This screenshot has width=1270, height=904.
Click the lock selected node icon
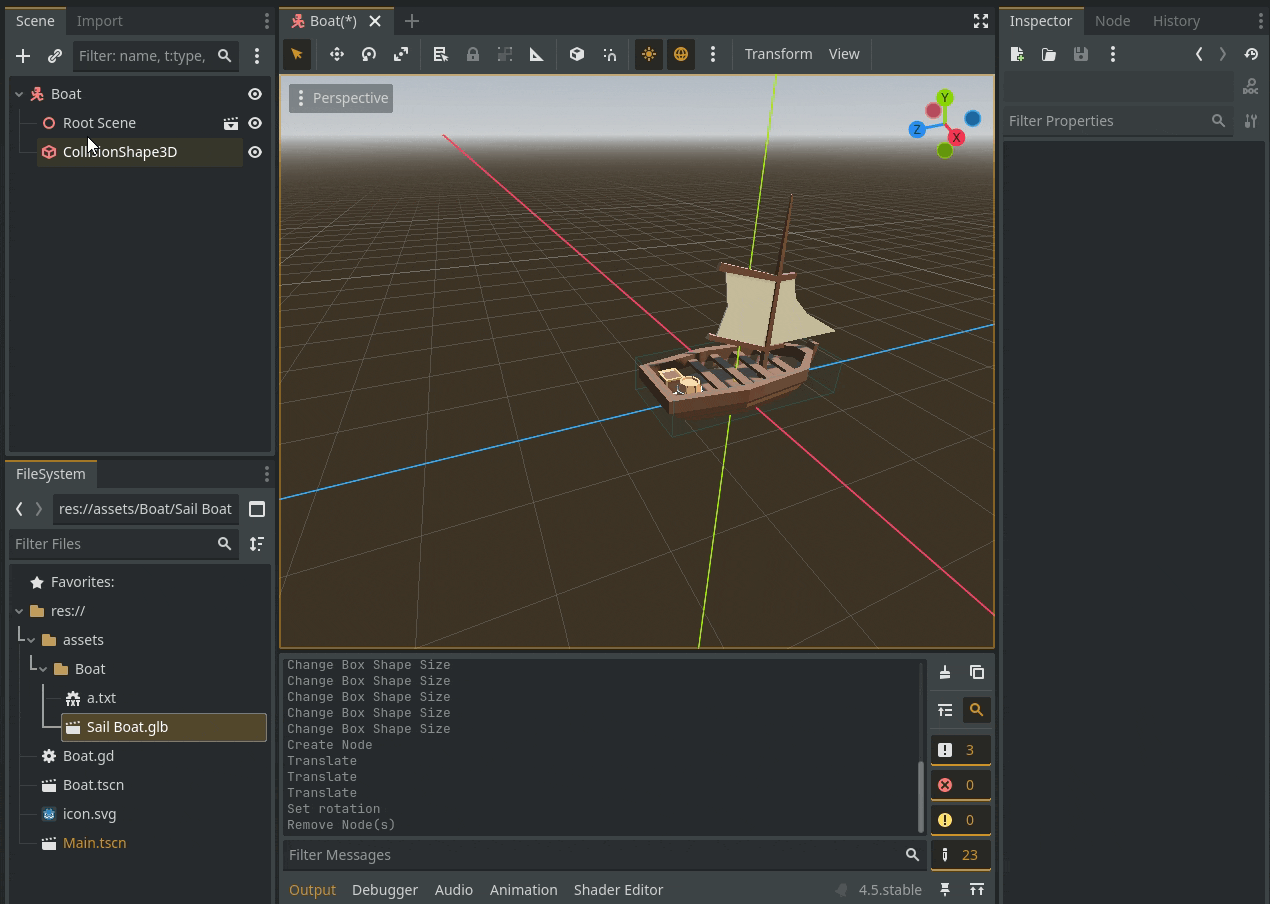[x=473, y=54]
